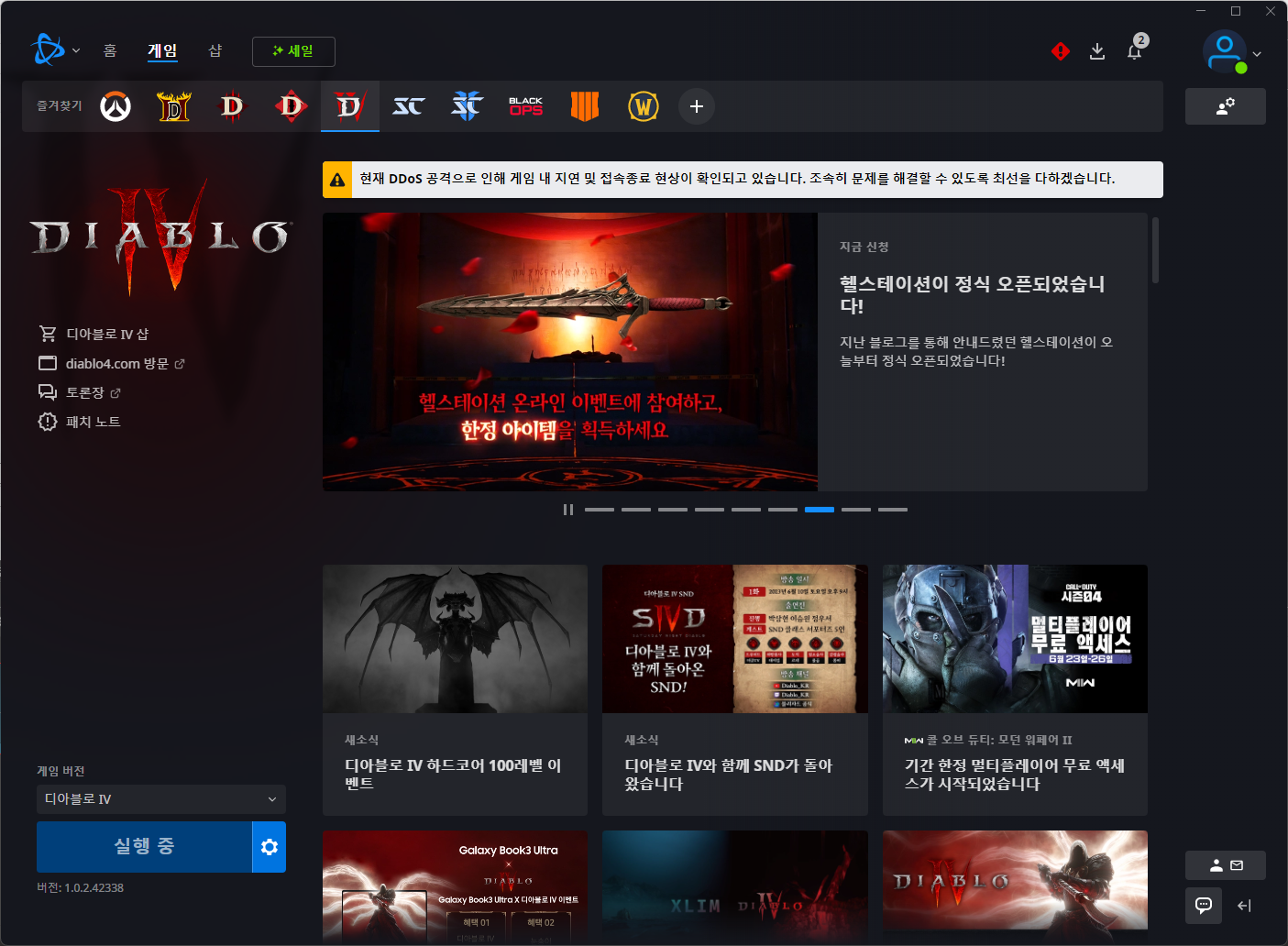This screenshot has width=1288, height=946.
Task: Click the red alert diamond icon
Action: 1061,51
